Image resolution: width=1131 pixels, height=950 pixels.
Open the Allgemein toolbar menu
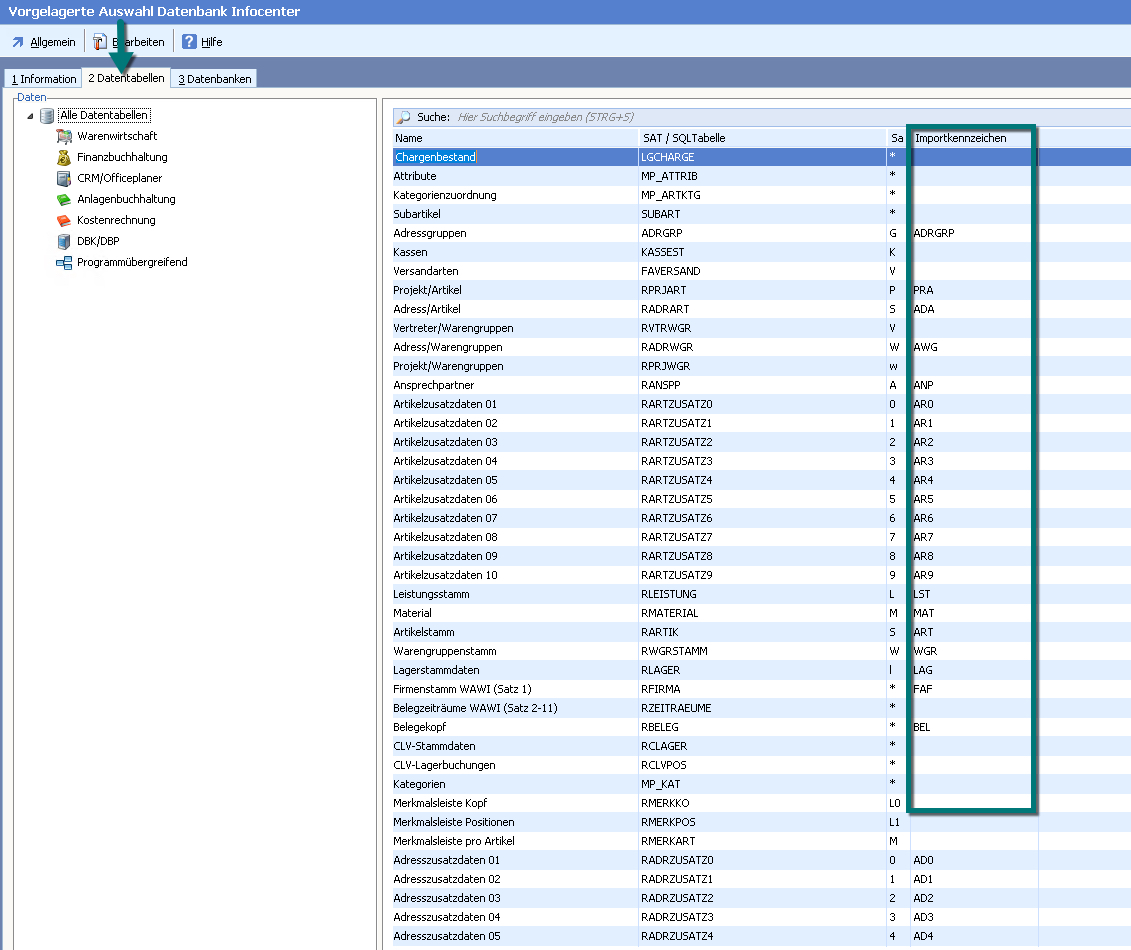coord(43,42)
